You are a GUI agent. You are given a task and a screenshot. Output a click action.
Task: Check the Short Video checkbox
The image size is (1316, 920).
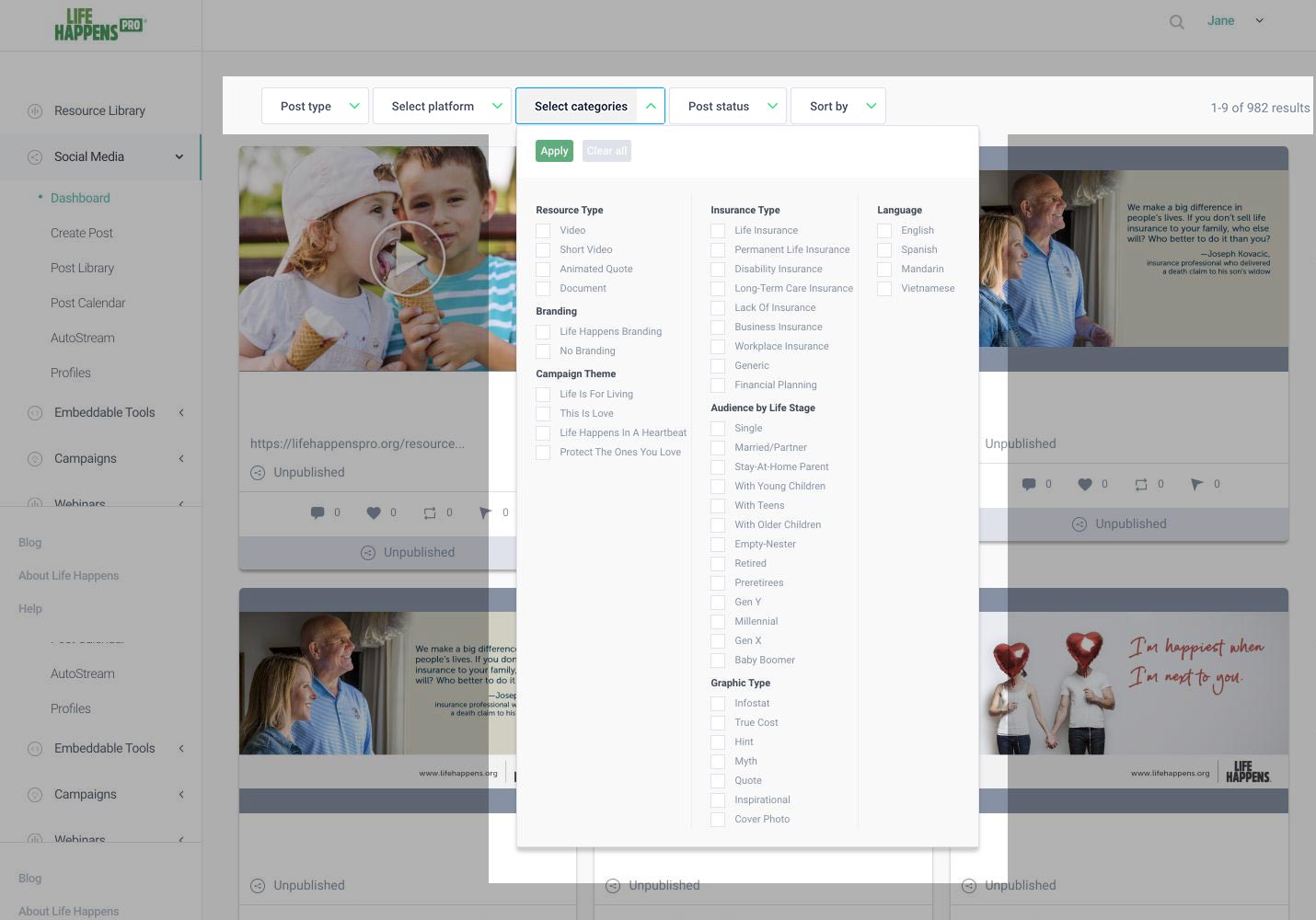[x=543, y=250]
